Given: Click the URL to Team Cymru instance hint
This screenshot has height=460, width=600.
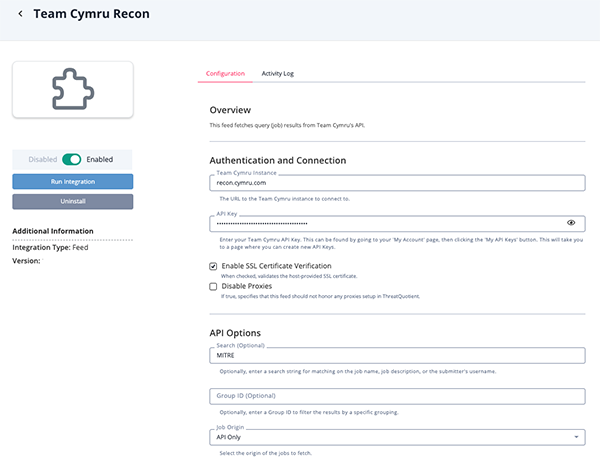Looking at the screenshot, I should tap(284, 199).
